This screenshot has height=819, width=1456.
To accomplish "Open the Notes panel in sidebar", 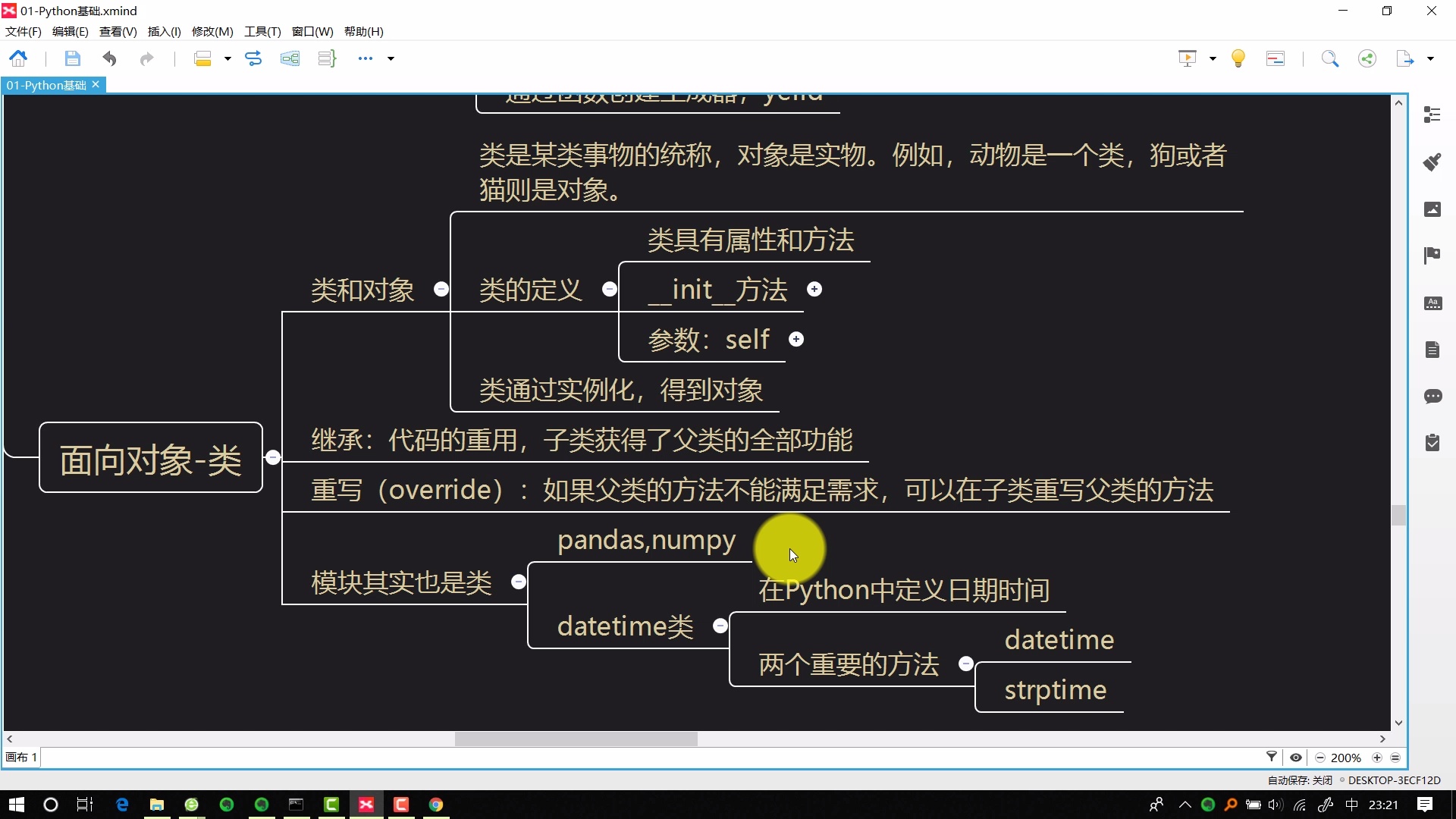I will click(x=1433, y=349).
